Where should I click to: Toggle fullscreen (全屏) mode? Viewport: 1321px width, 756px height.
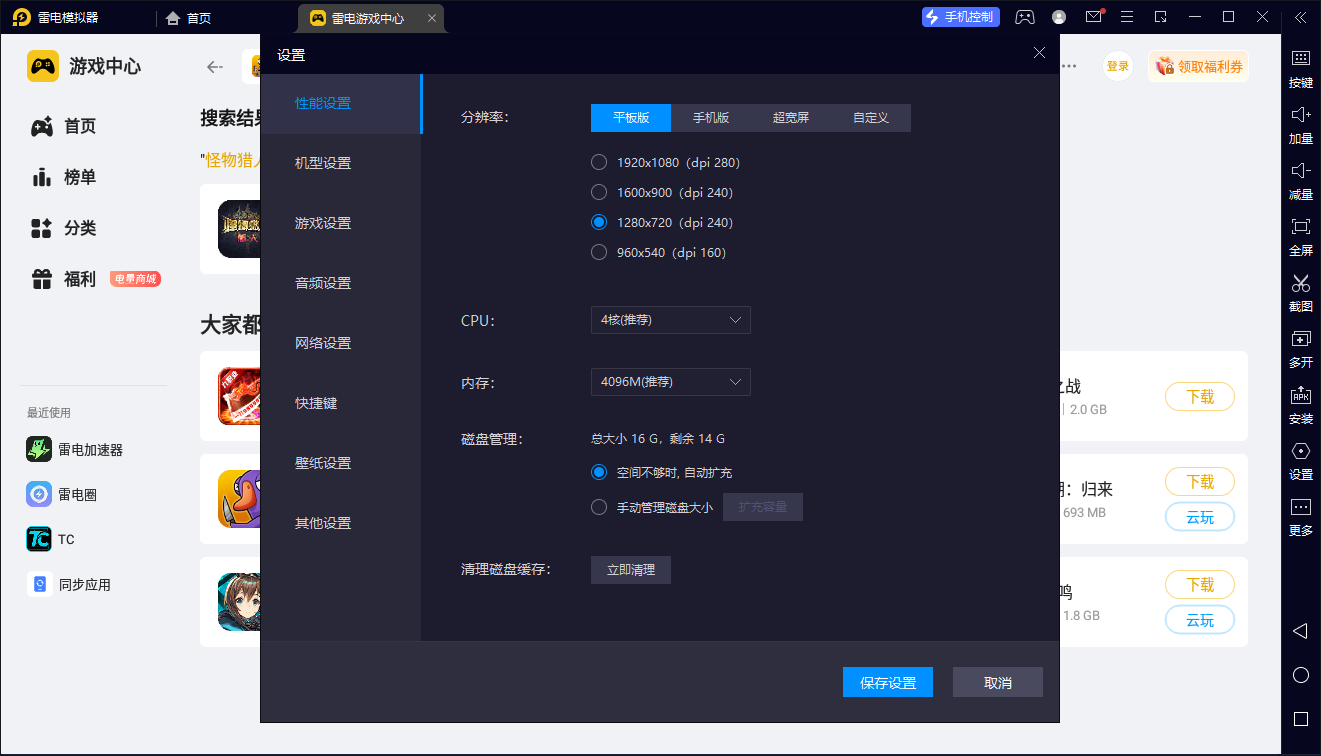click(x=1300, y=235)
